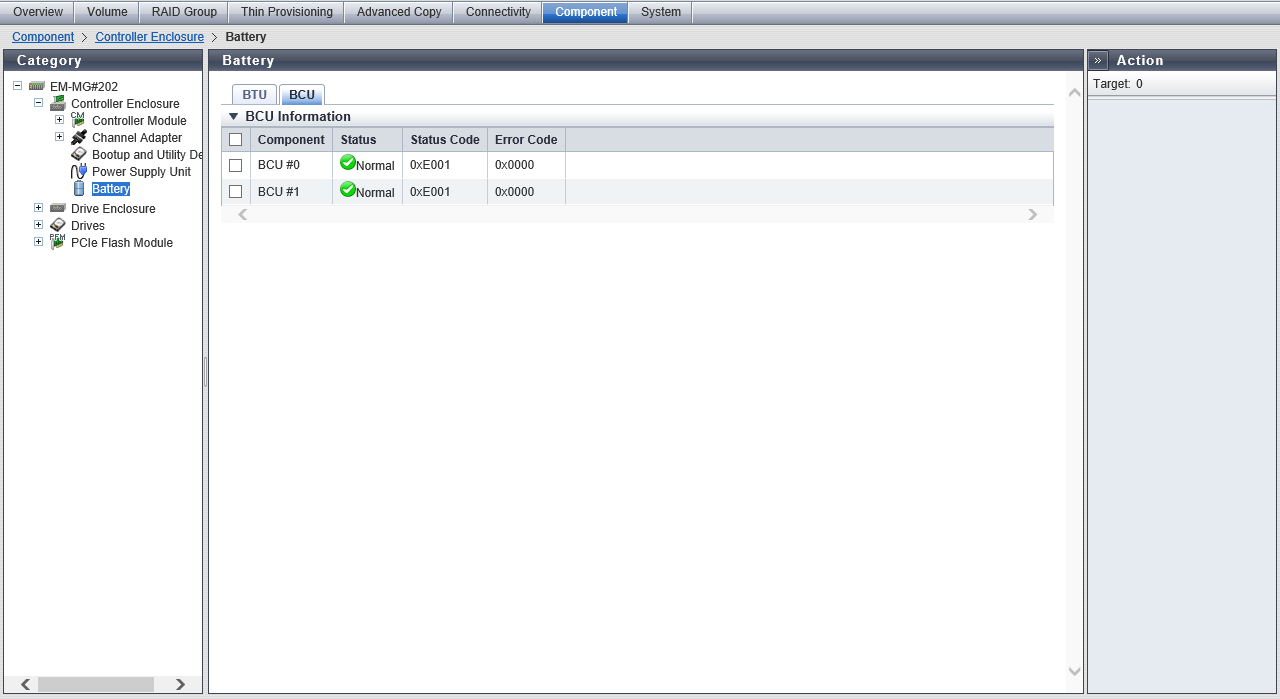
Task: Collapse the Action panel using arrow icon
Action: pos(1098,60)
